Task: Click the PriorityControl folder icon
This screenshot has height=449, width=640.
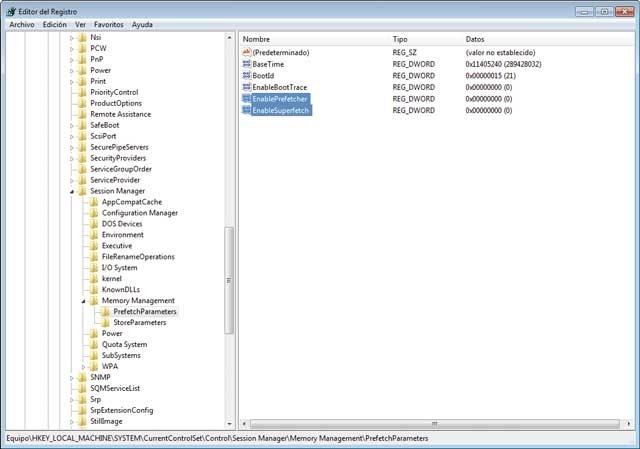Action: click(82, 93)
